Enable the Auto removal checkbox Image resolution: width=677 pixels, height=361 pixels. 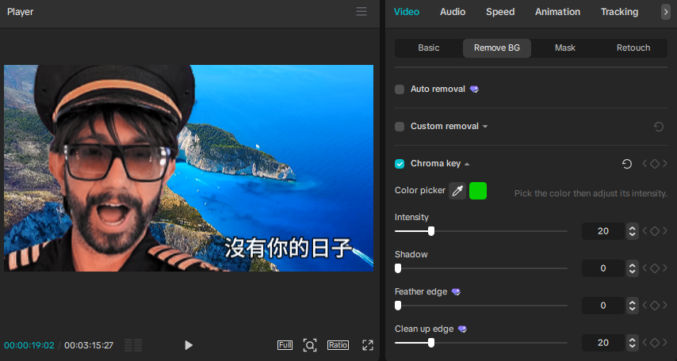[x=399, y=89]
